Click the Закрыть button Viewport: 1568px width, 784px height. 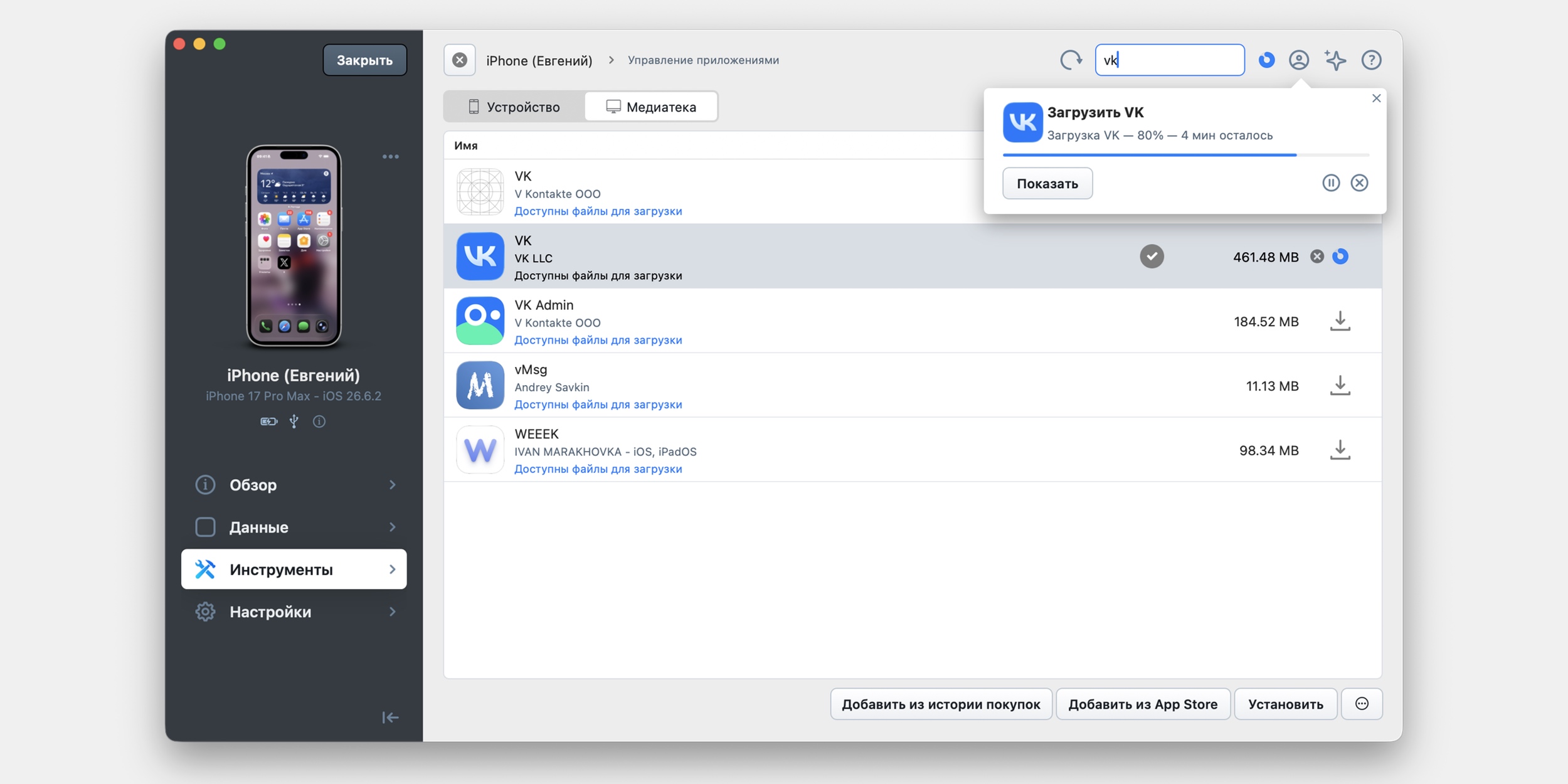click(x=365, y=60)
